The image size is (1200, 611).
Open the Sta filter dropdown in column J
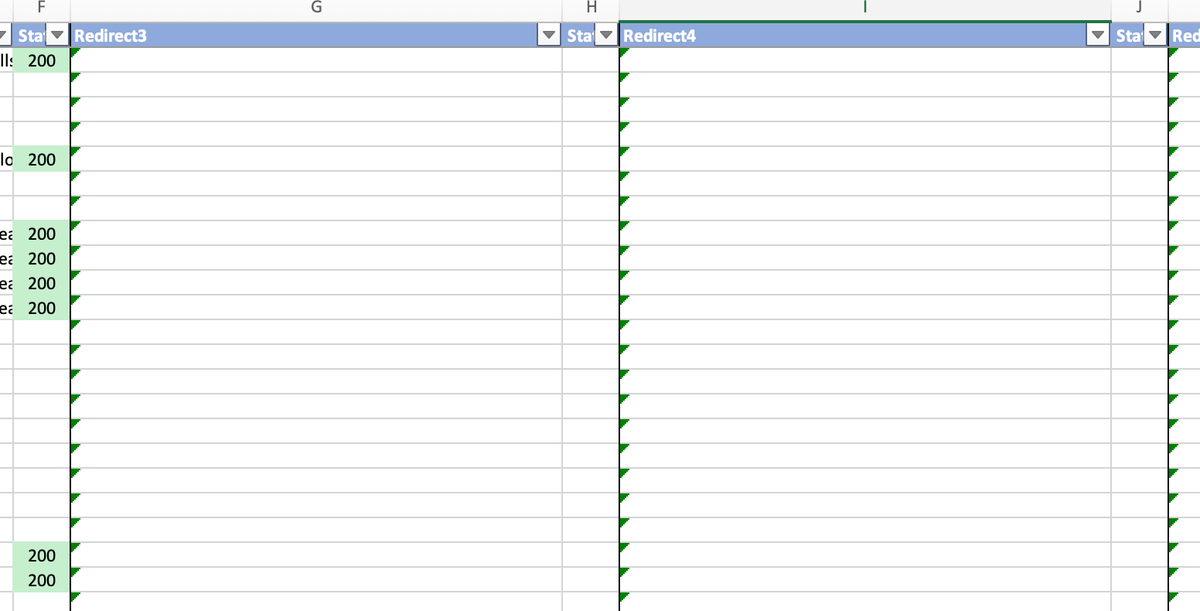click(x=1155, y=36)
